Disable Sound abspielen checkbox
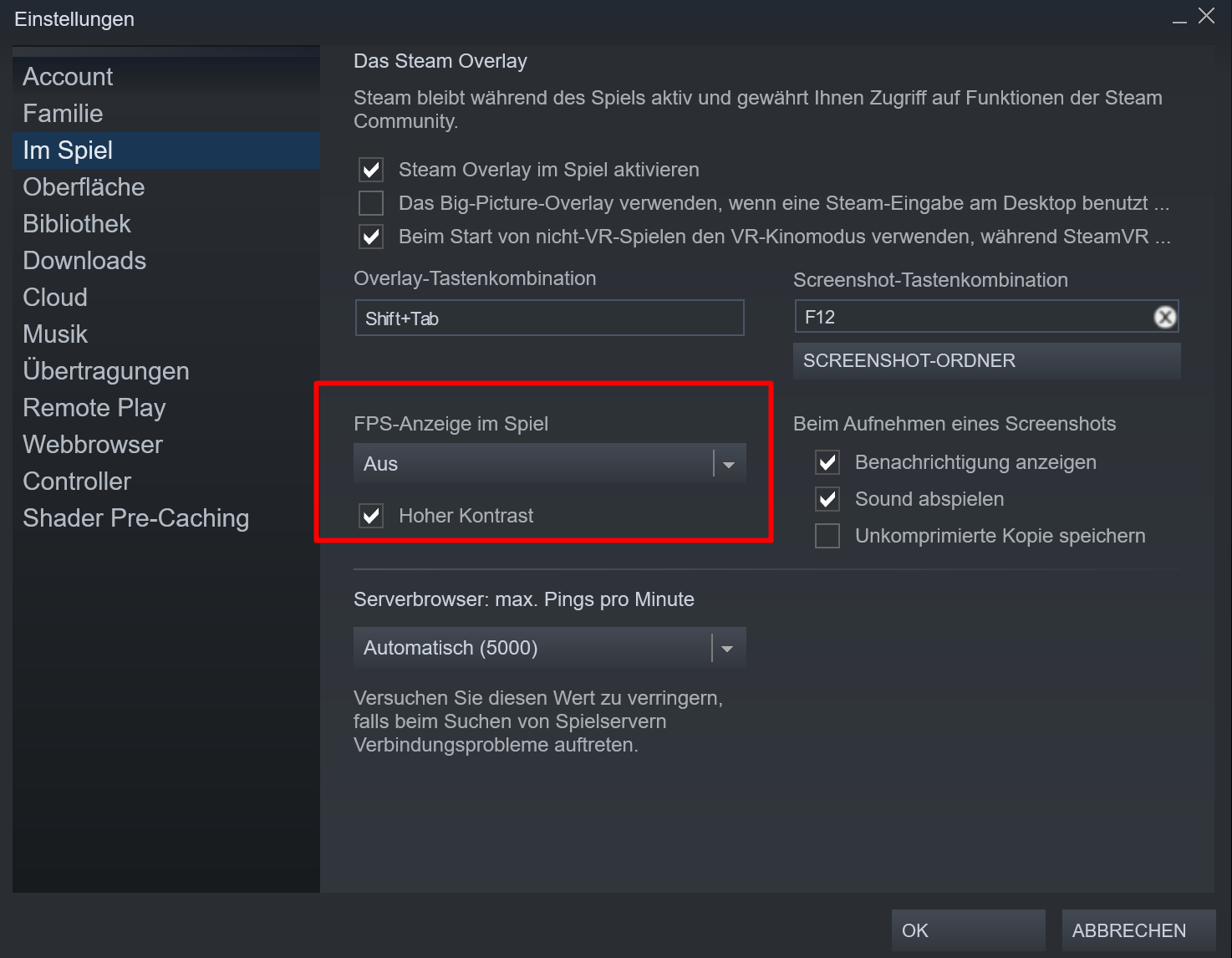Viewport: 1232px width, 958px height. pos(827,500)
